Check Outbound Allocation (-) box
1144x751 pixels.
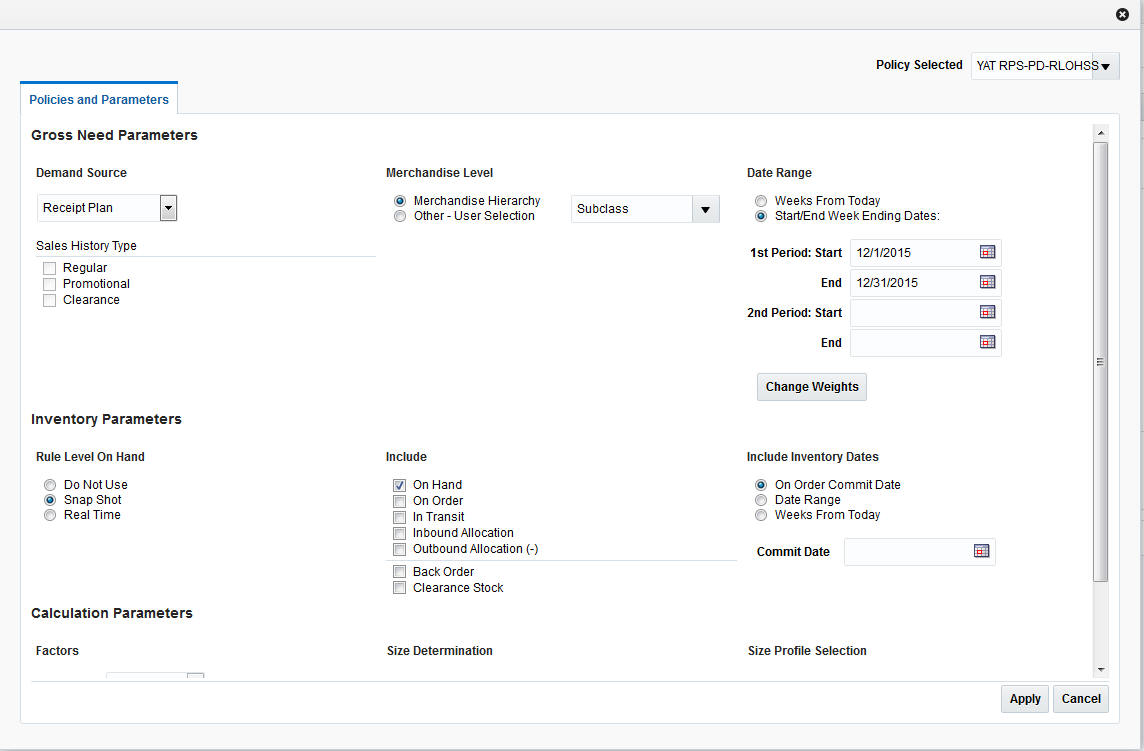[x=400, y=550]
